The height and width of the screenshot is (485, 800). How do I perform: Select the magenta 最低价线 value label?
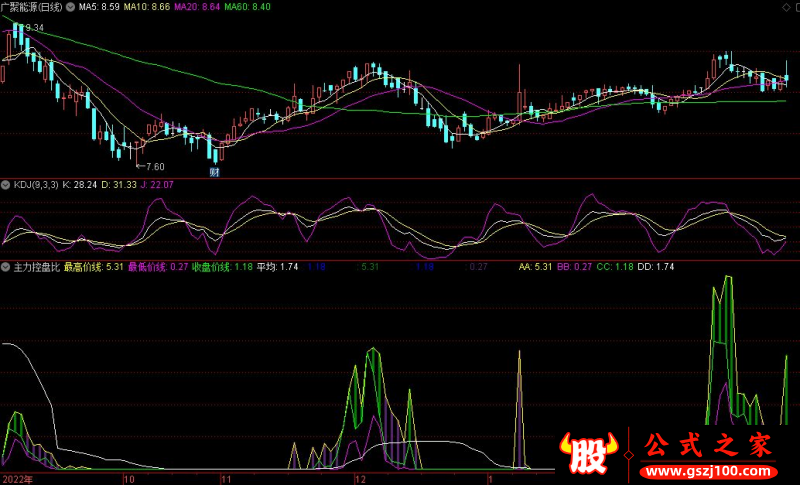[158, 267]
